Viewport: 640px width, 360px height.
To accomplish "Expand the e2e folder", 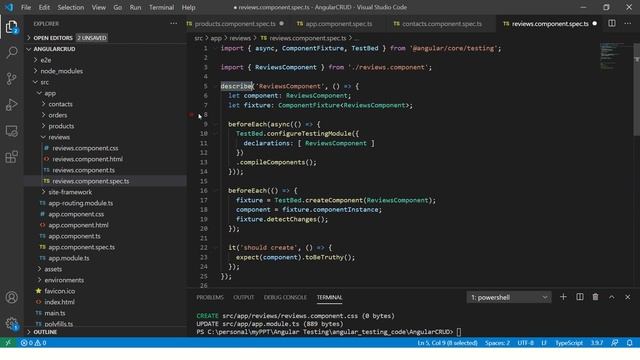I will 105,60.
